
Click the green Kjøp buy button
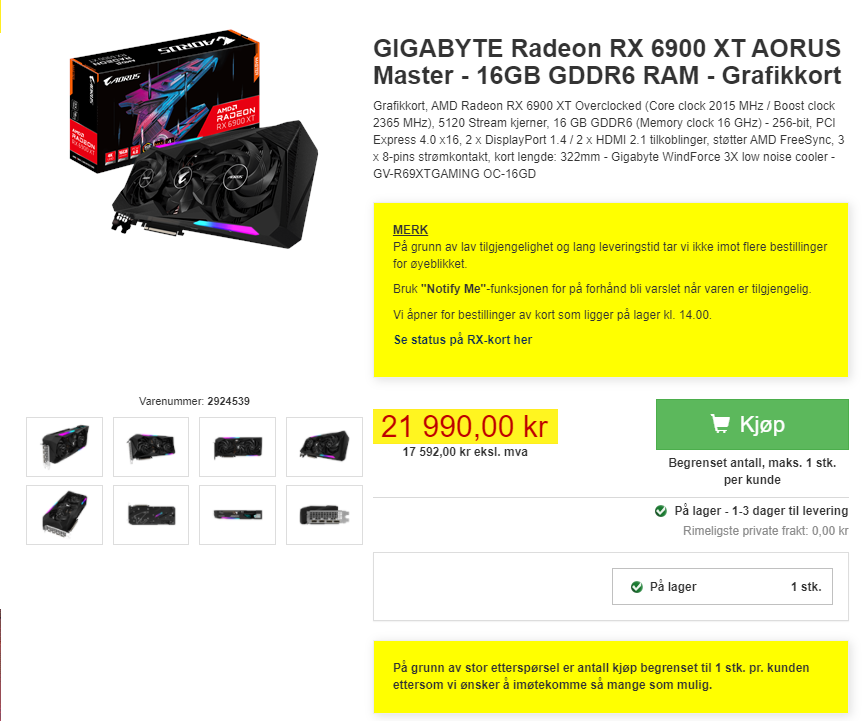pos(752,424)
